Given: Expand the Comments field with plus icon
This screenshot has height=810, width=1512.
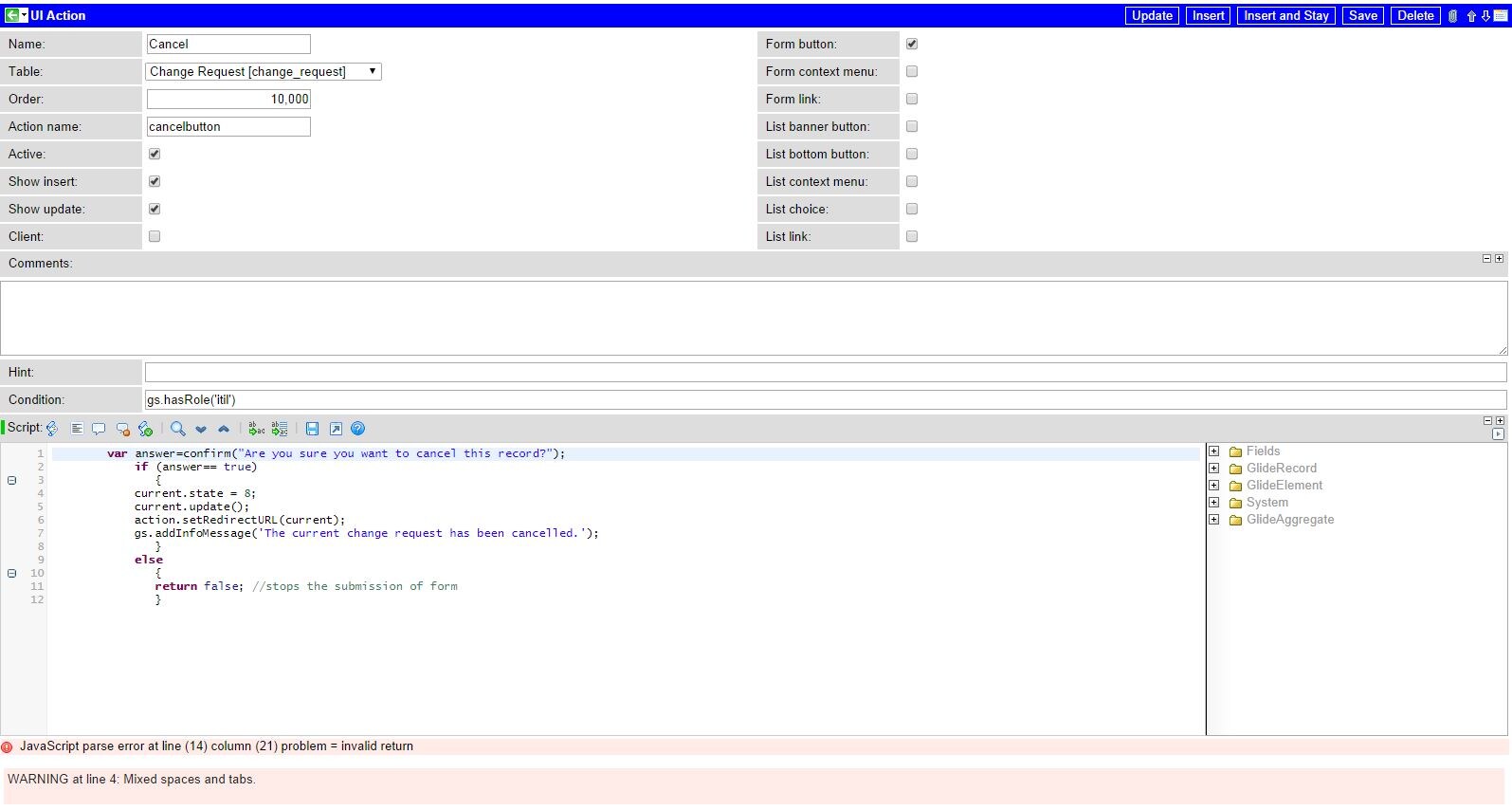Looking at the screenshot, I should click(1500, 259).
